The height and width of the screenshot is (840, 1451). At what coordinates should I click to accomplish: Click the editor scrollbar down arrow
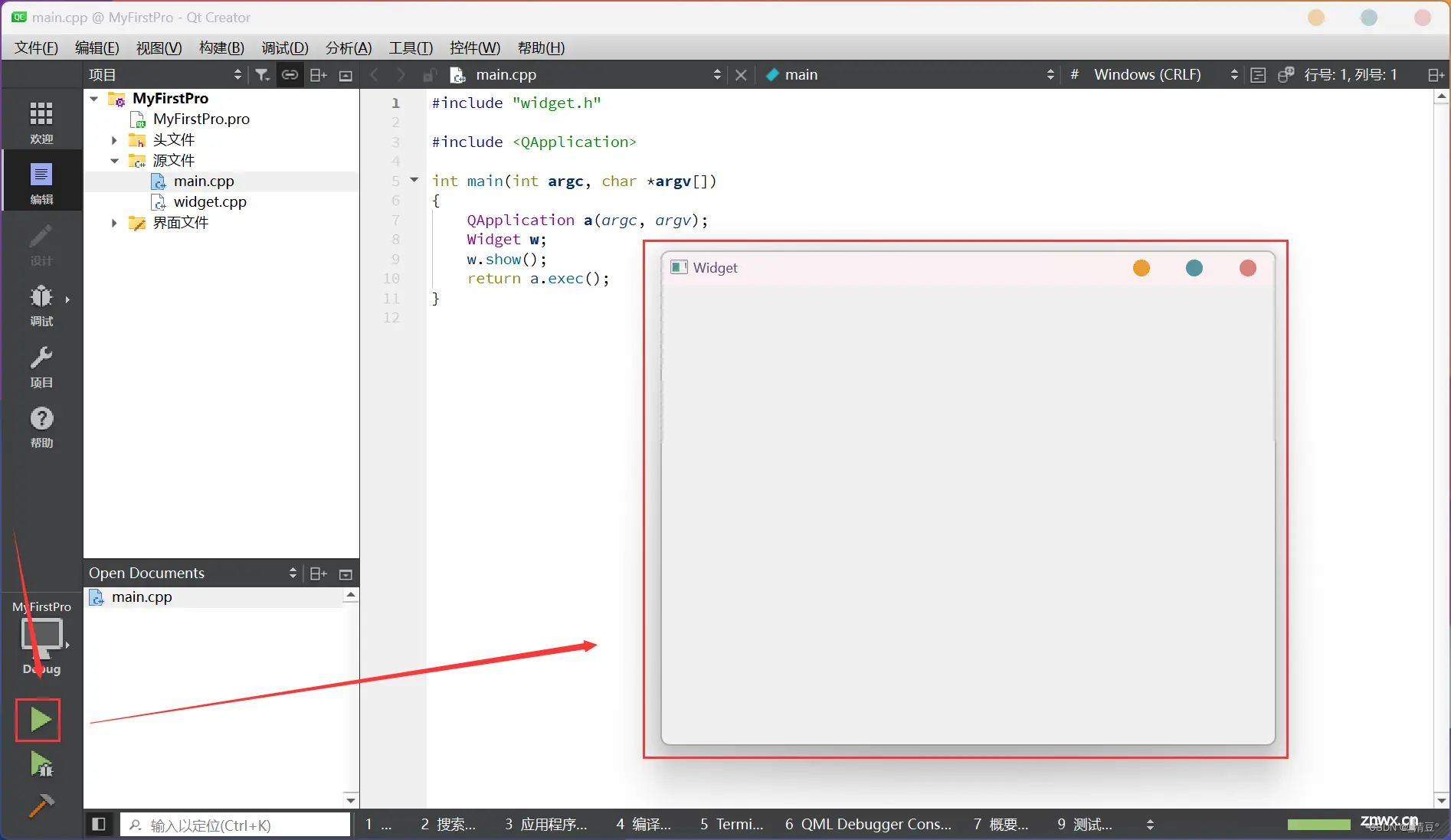[1442, 801]
